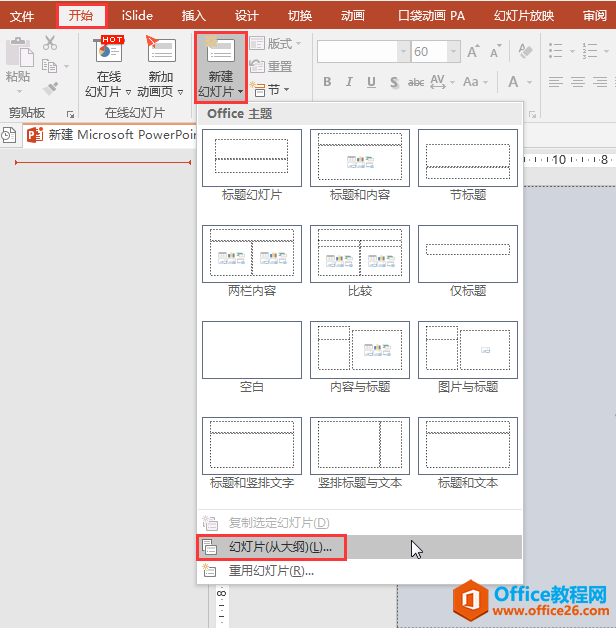
Task: Switch to the Insert (插入) tab
Action: pyautogui.click(x=194, y=15)
